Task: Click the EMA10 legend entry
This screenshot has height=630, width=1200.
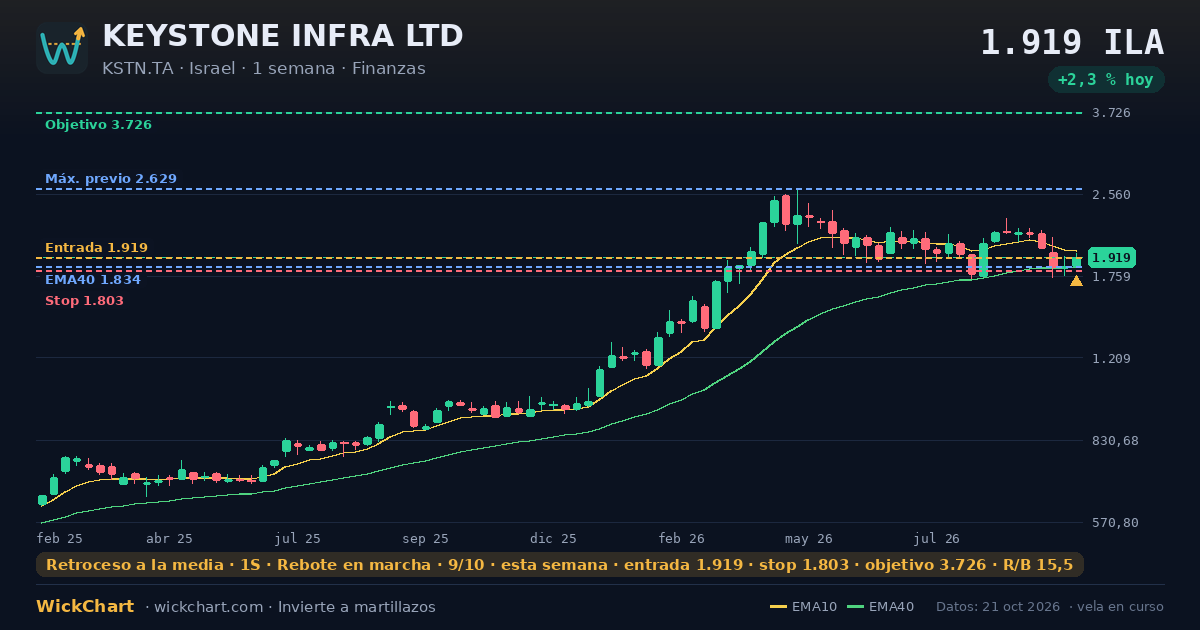Action: tap(803, 607)
